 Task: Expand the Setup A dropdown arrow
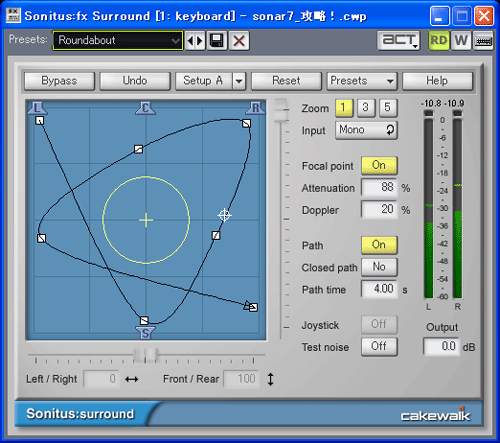[x=239, y=81]
